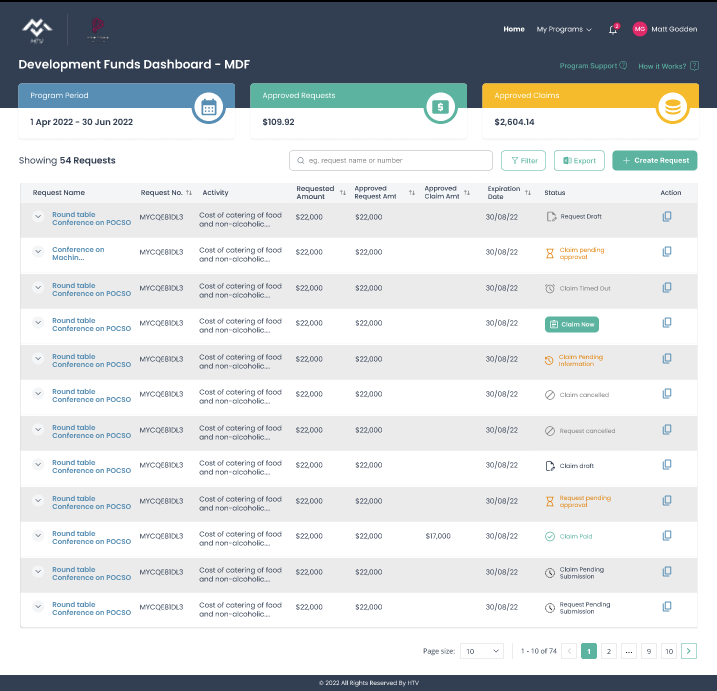Image resolution: width=717 pixels, height=691 pixels.
Task: Expand the Conference on Machin... row
Action: tap(38, 251)
